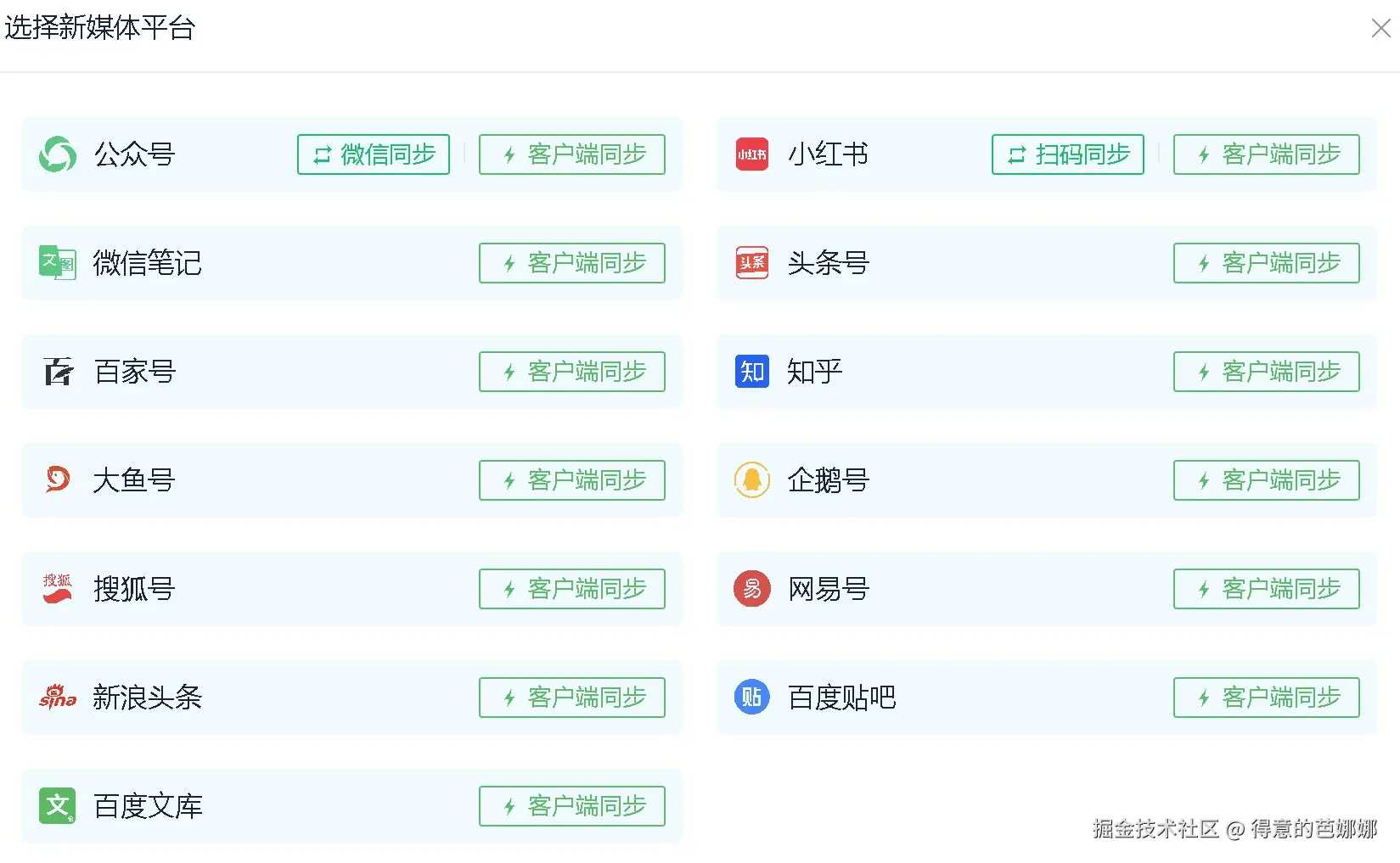Click the 新浪头条 sina logo icon

[x=58, y=697]
